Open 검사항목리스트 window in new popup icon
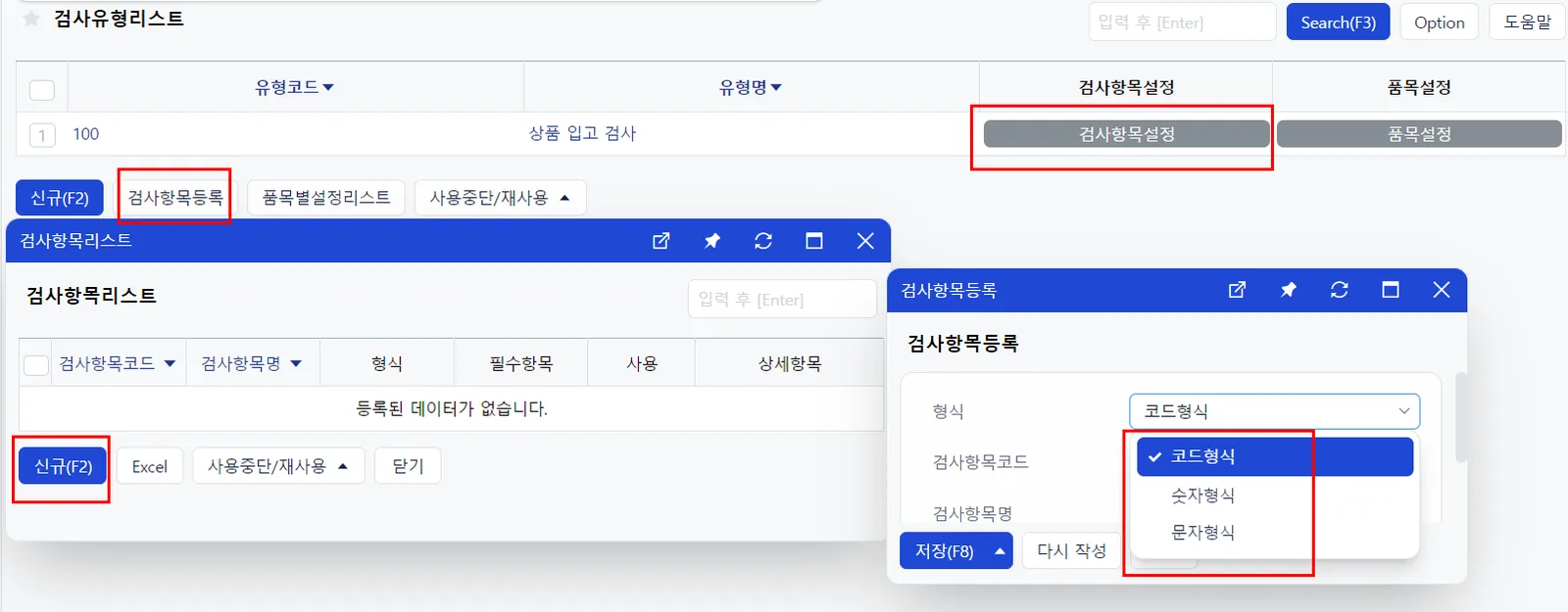 661,241
